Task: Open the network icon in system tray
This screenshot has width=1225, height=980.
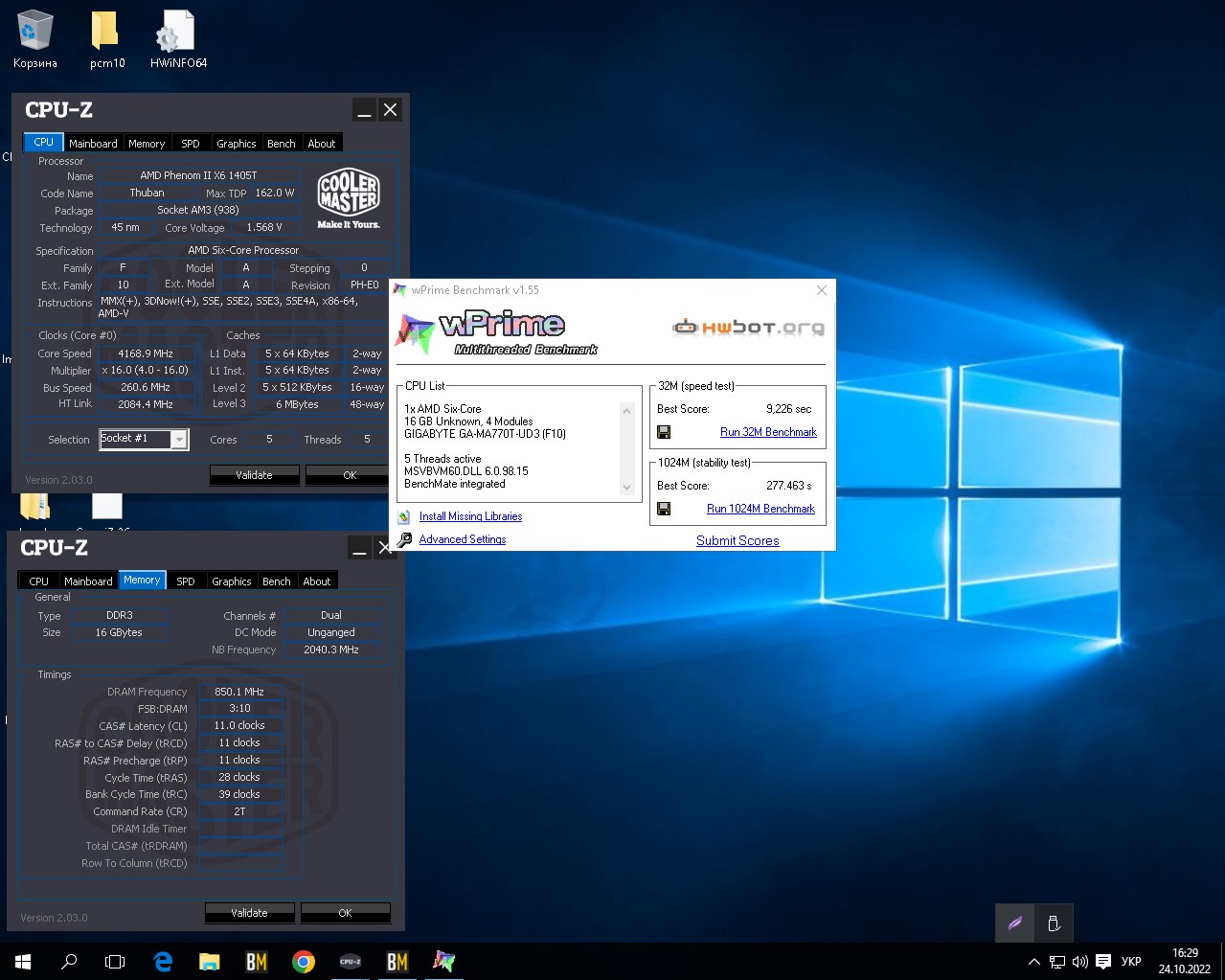Action: (1056, 962)
